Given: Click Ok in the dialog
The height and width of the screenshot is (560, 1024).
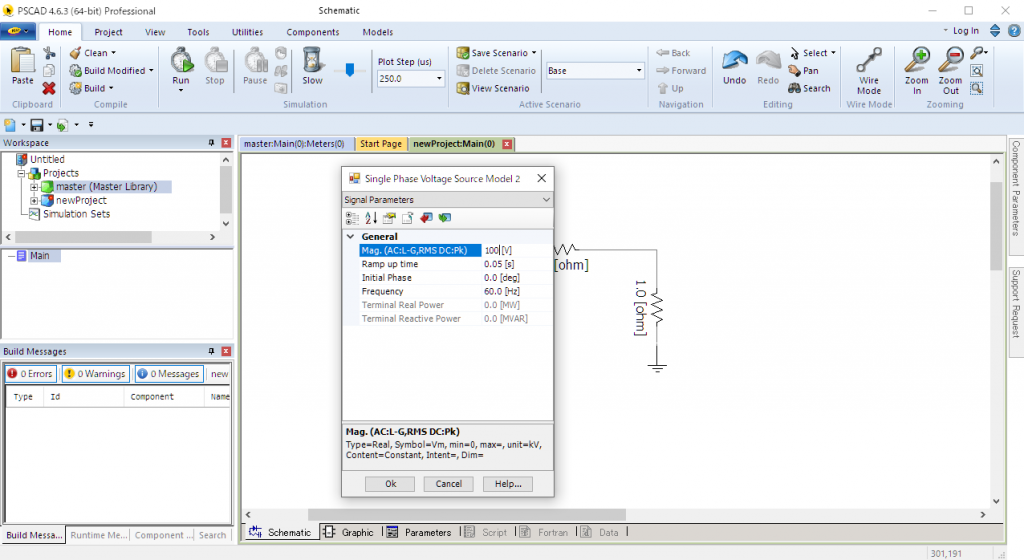Looking at the screenshot, I should pyautogui.click(x=390, y=484).
